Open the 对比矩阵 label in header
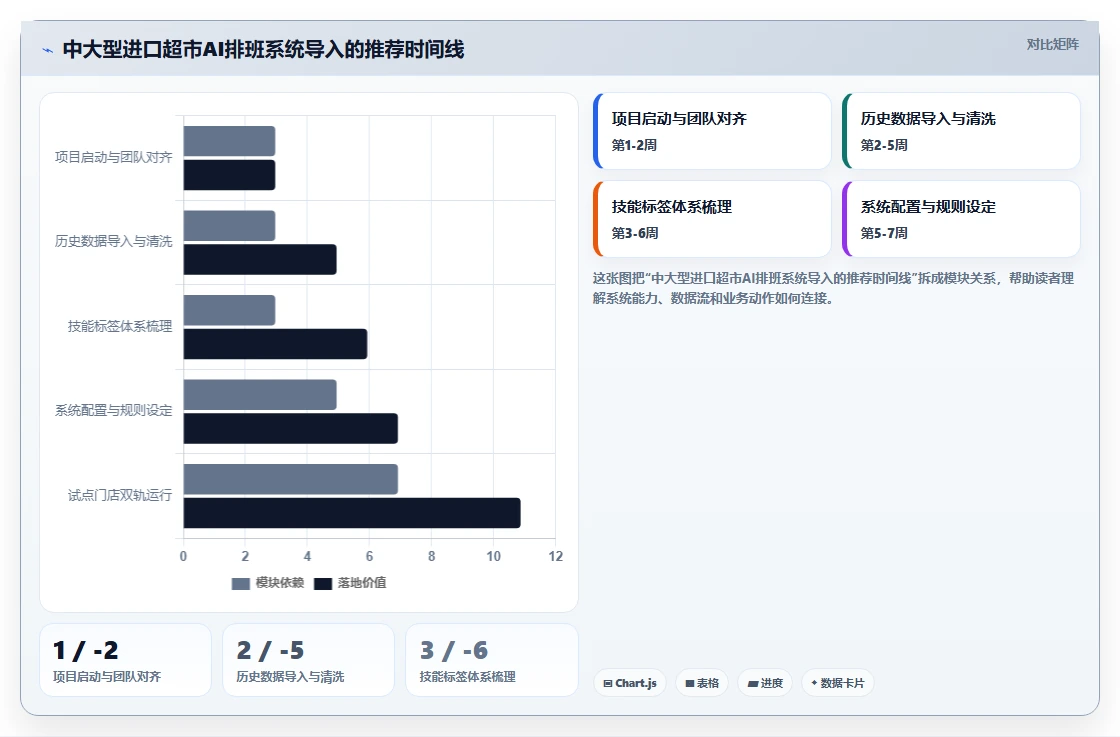The height and width of the screenshot is (737, 1120). 1052,44
